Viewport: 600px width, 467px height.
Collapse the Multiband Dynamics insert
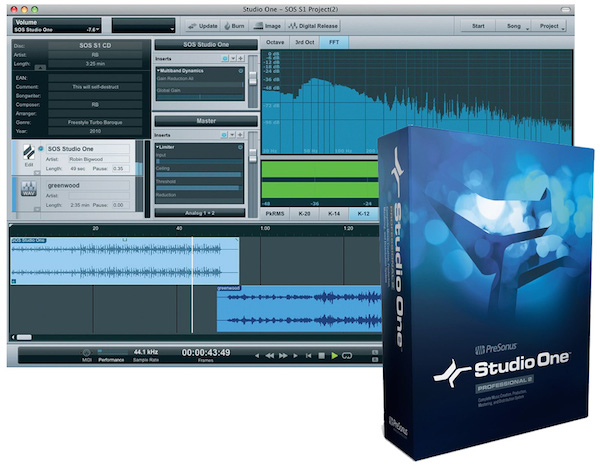[x=158, y=71]
